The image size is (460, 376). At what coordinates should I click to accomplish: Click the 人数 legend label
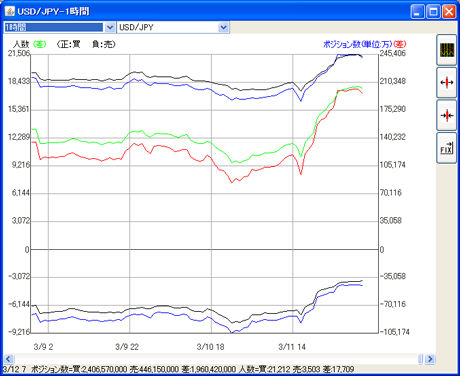[x=21, y=44]
